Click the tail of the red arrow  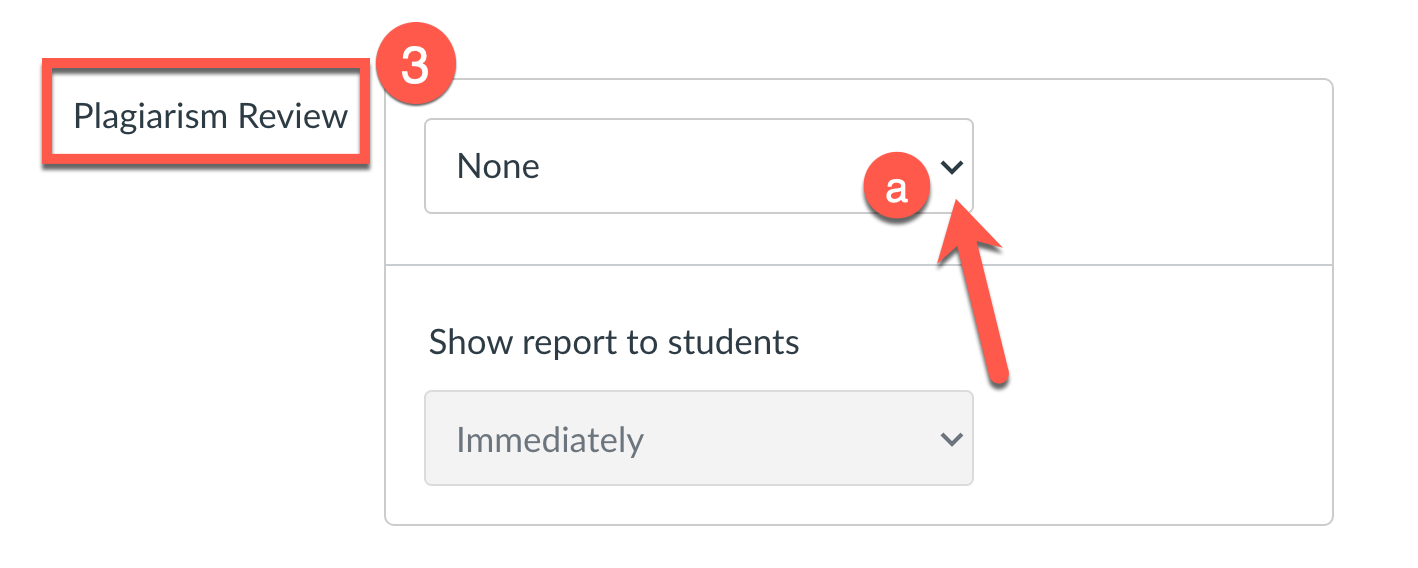pyautogui.click(x=996, y=372)
